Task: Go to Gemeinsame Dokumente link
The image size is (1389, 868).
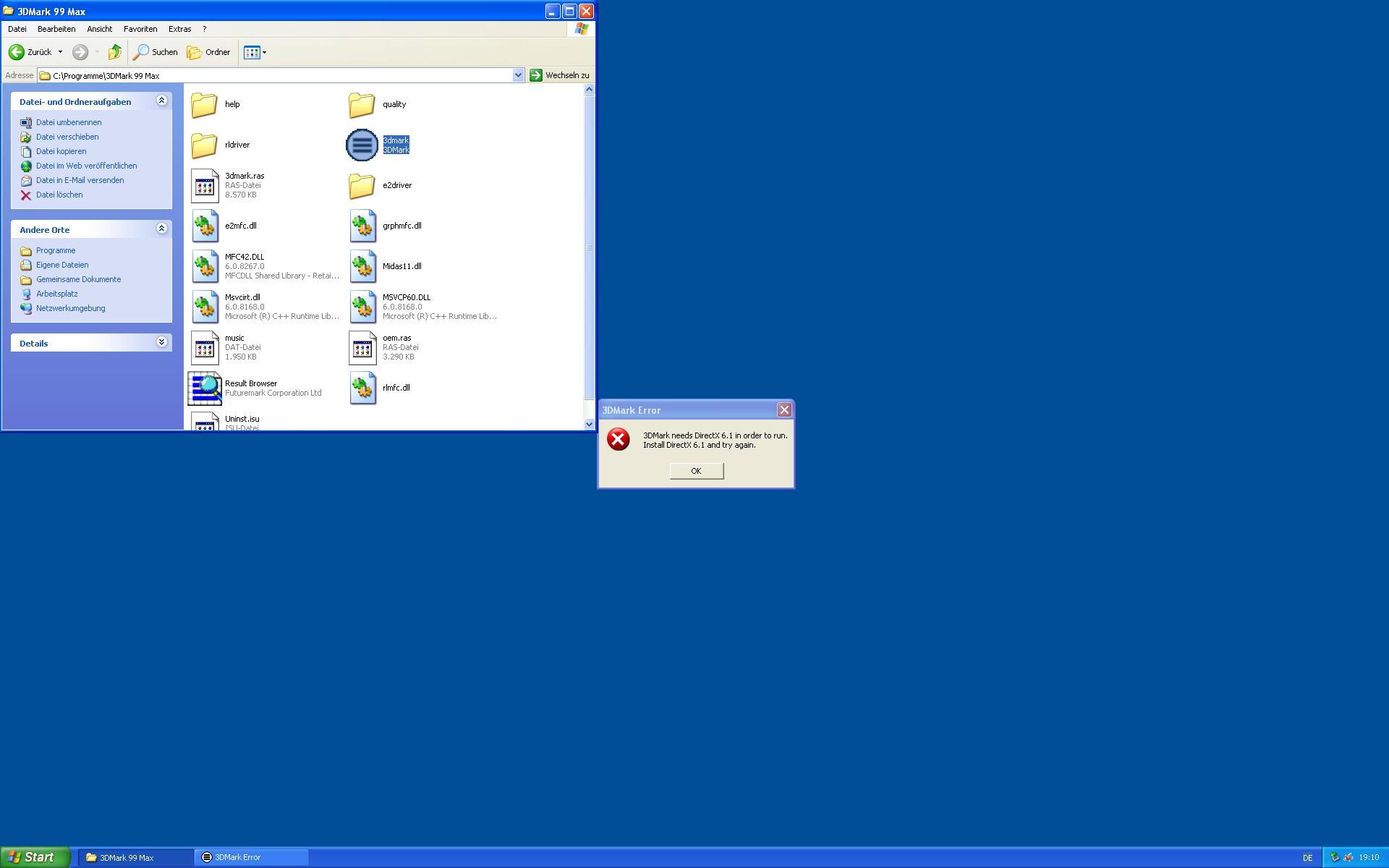Action: click(x=78, y=279)
